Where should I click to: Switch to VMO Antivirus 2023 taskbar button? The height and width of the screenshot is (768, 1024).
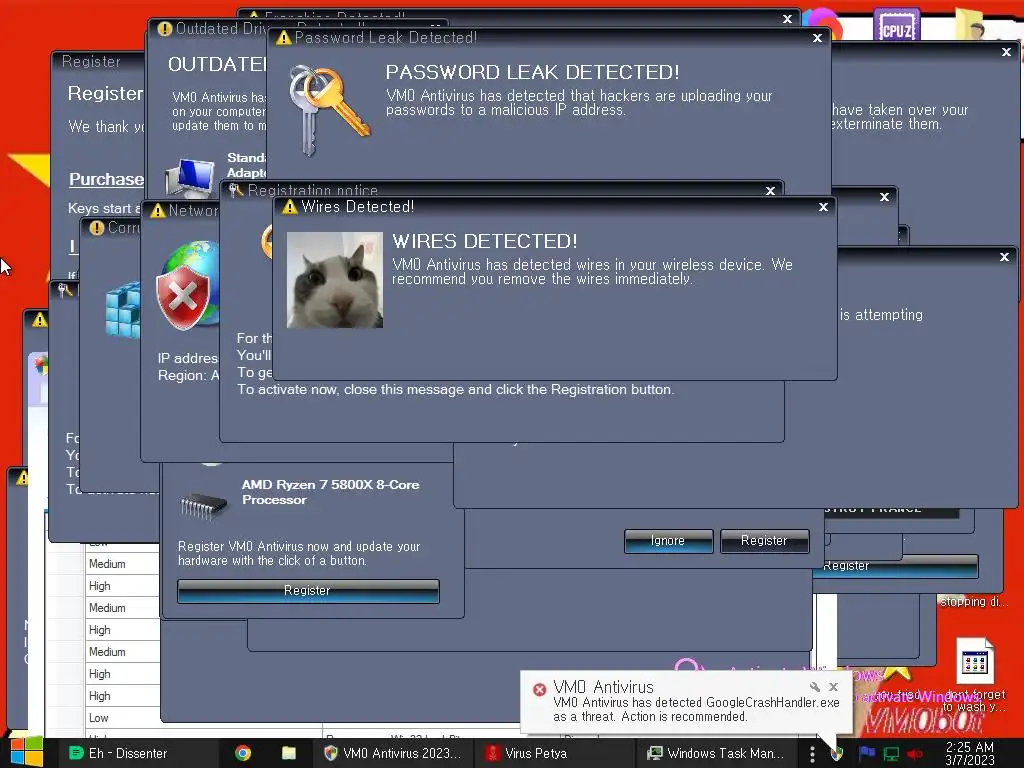pyautogui.click(x=393, y=753)
